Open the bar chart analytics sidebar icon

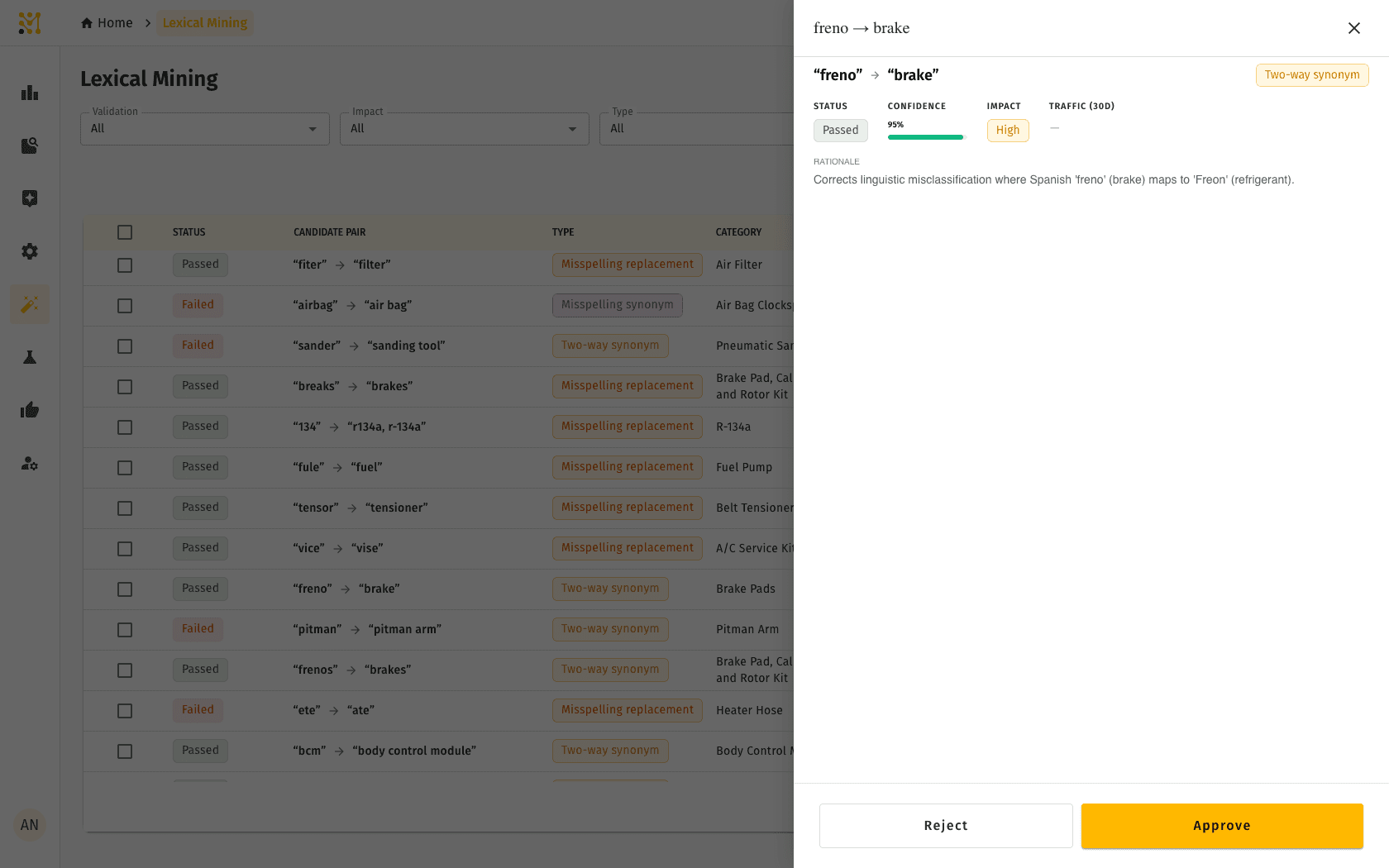pos(30,93)
